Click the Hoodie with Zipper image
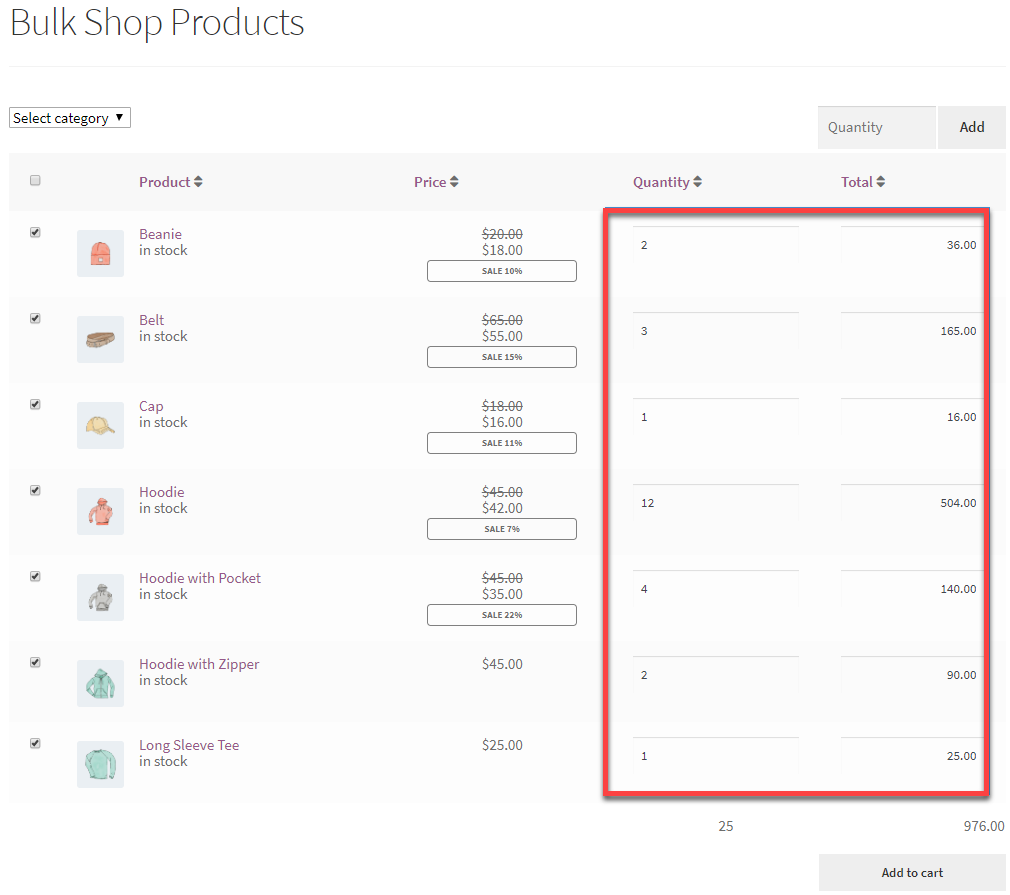The image size is (1010, 895). [100, 683]
